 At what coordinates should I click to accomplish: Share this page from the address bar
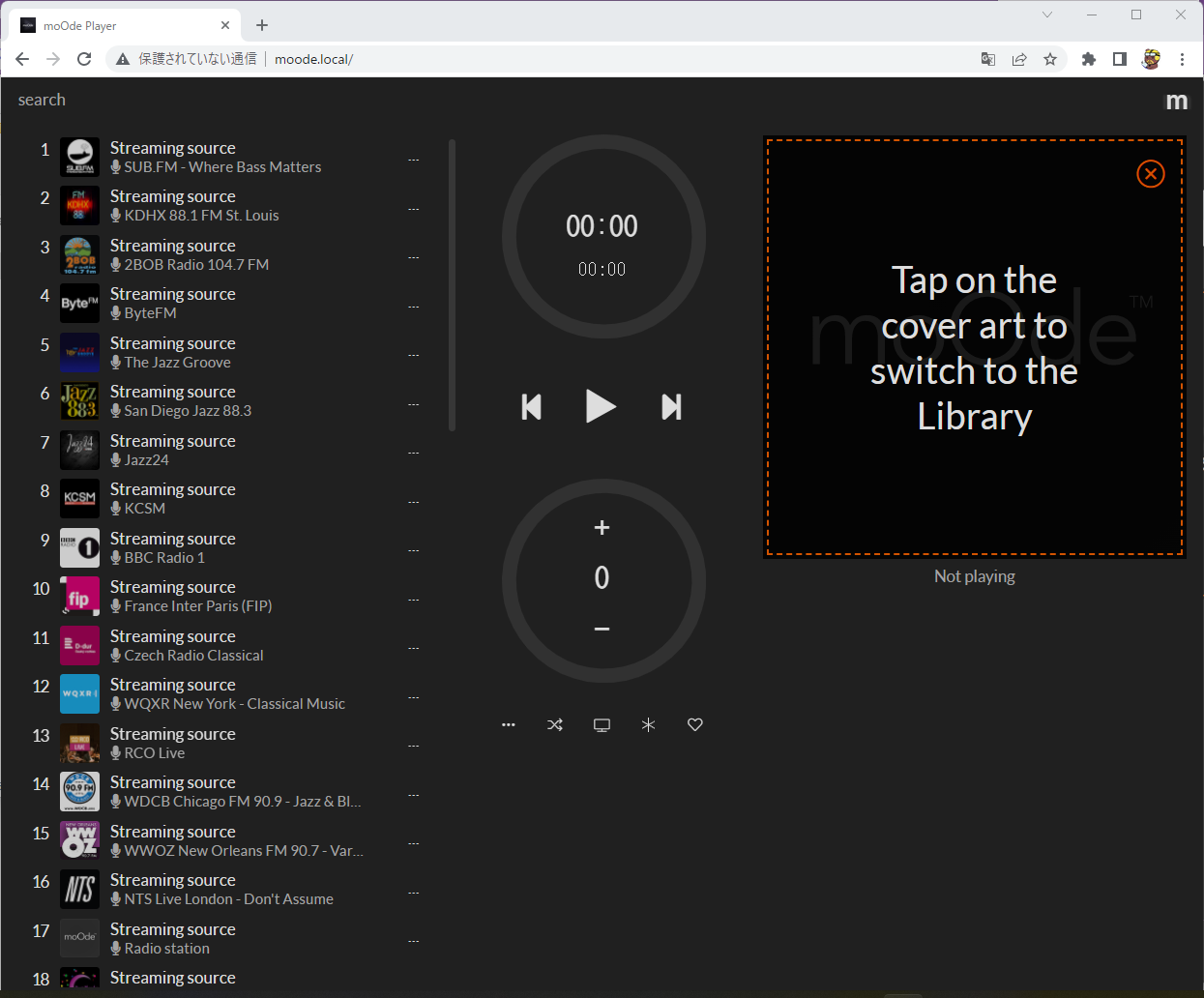1019,59
